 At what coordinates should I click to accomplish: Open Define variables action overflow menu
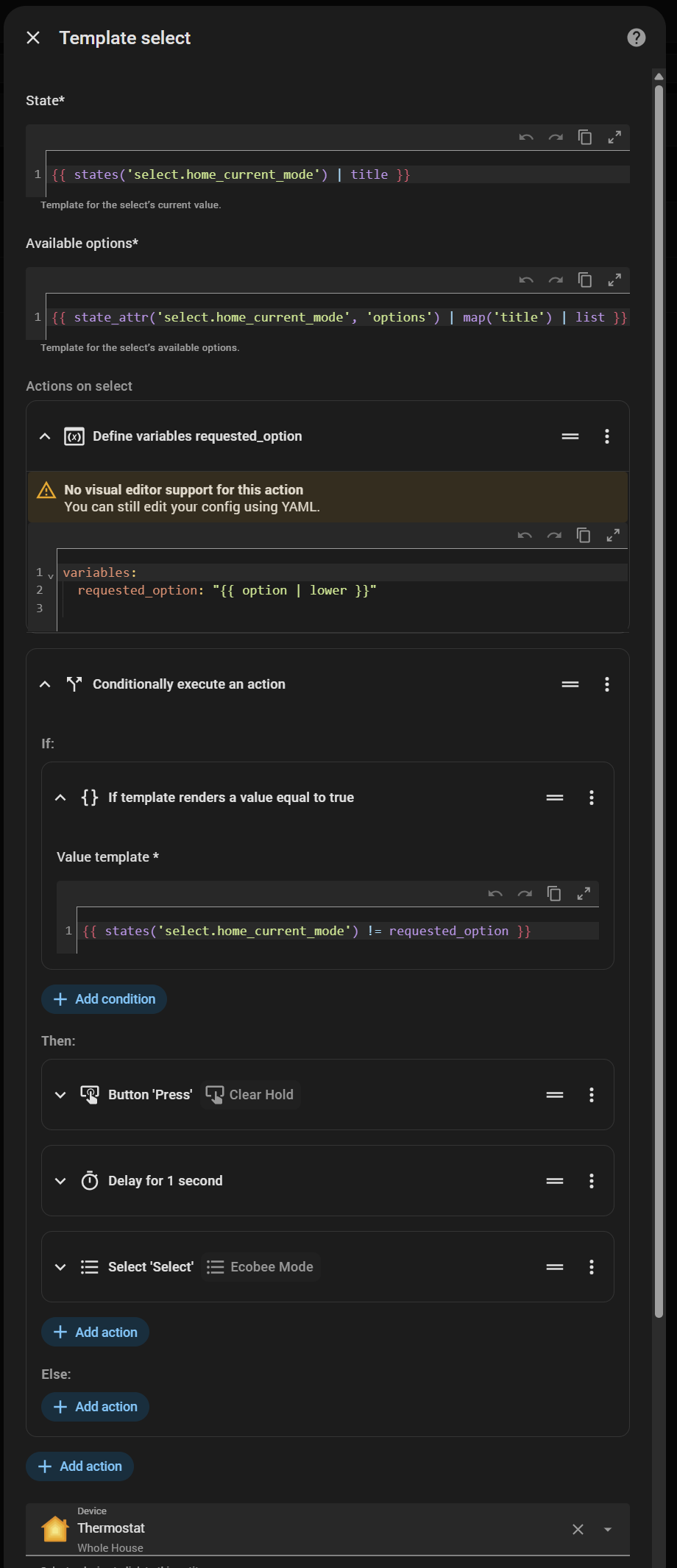(x=607, y=436)
